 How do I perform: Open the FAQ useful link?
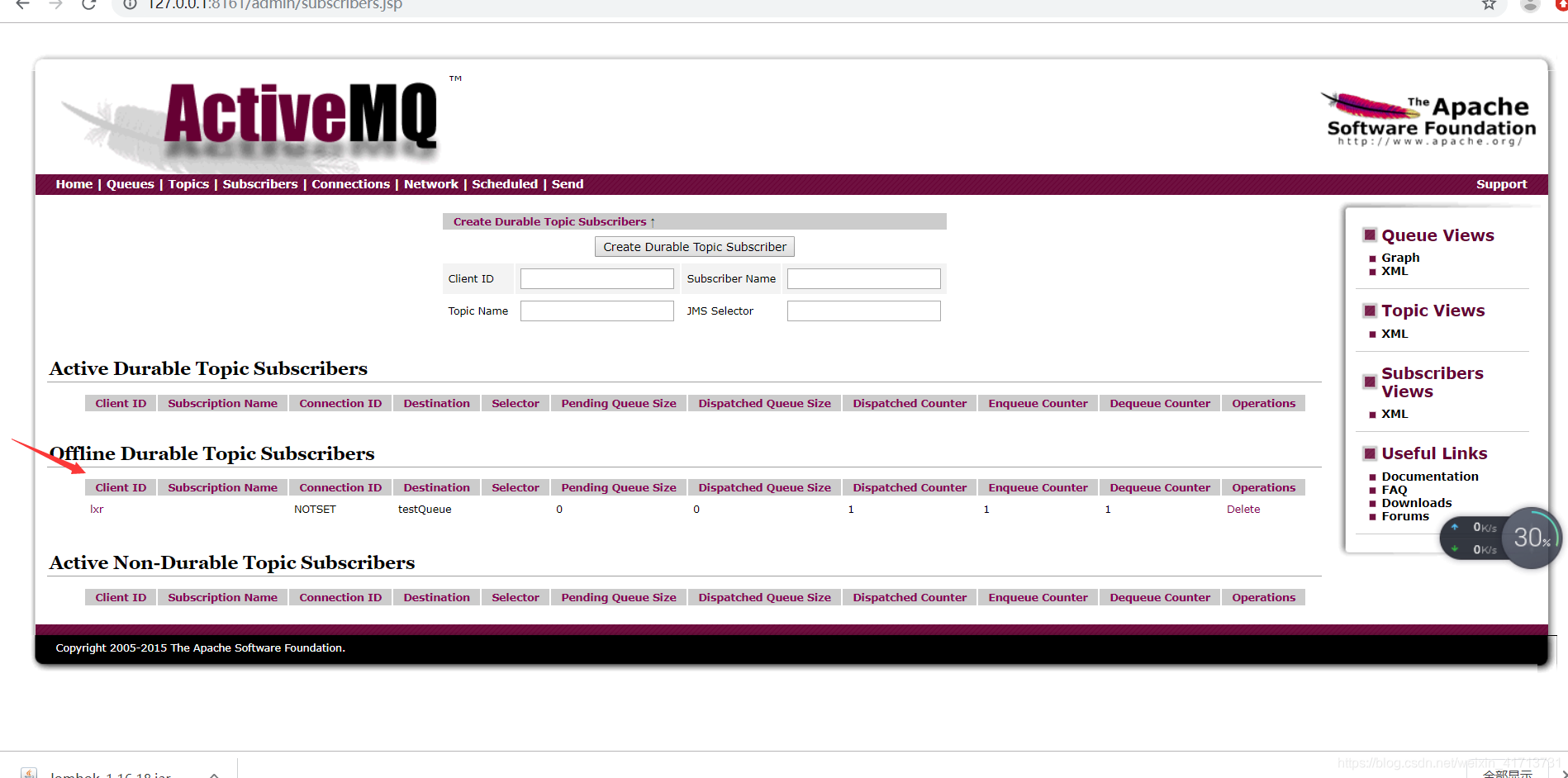click(x=1394, y=490)
